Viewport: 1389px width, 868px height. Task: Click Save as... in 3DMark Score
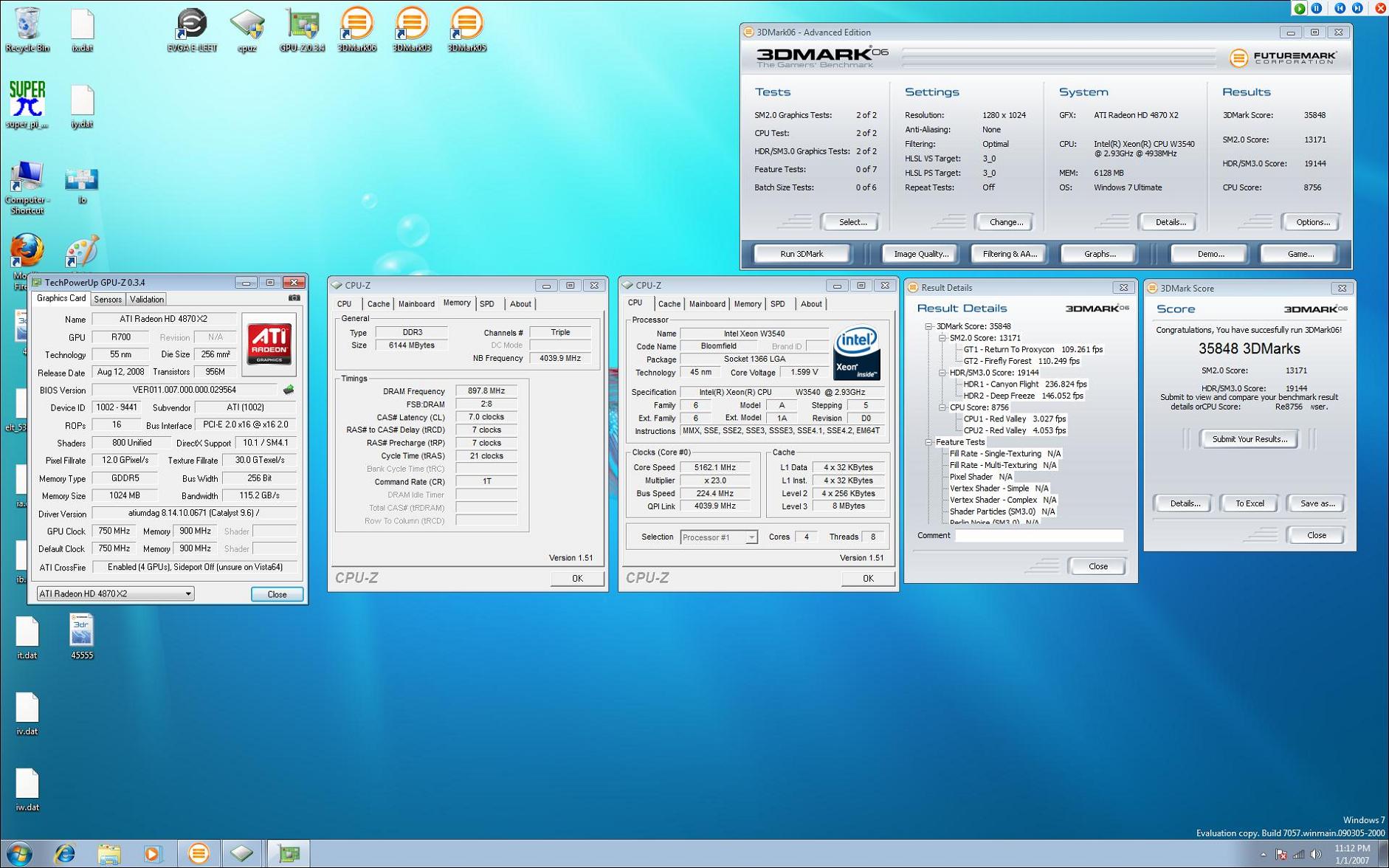pyautogui.click(x=1317, y=503)
